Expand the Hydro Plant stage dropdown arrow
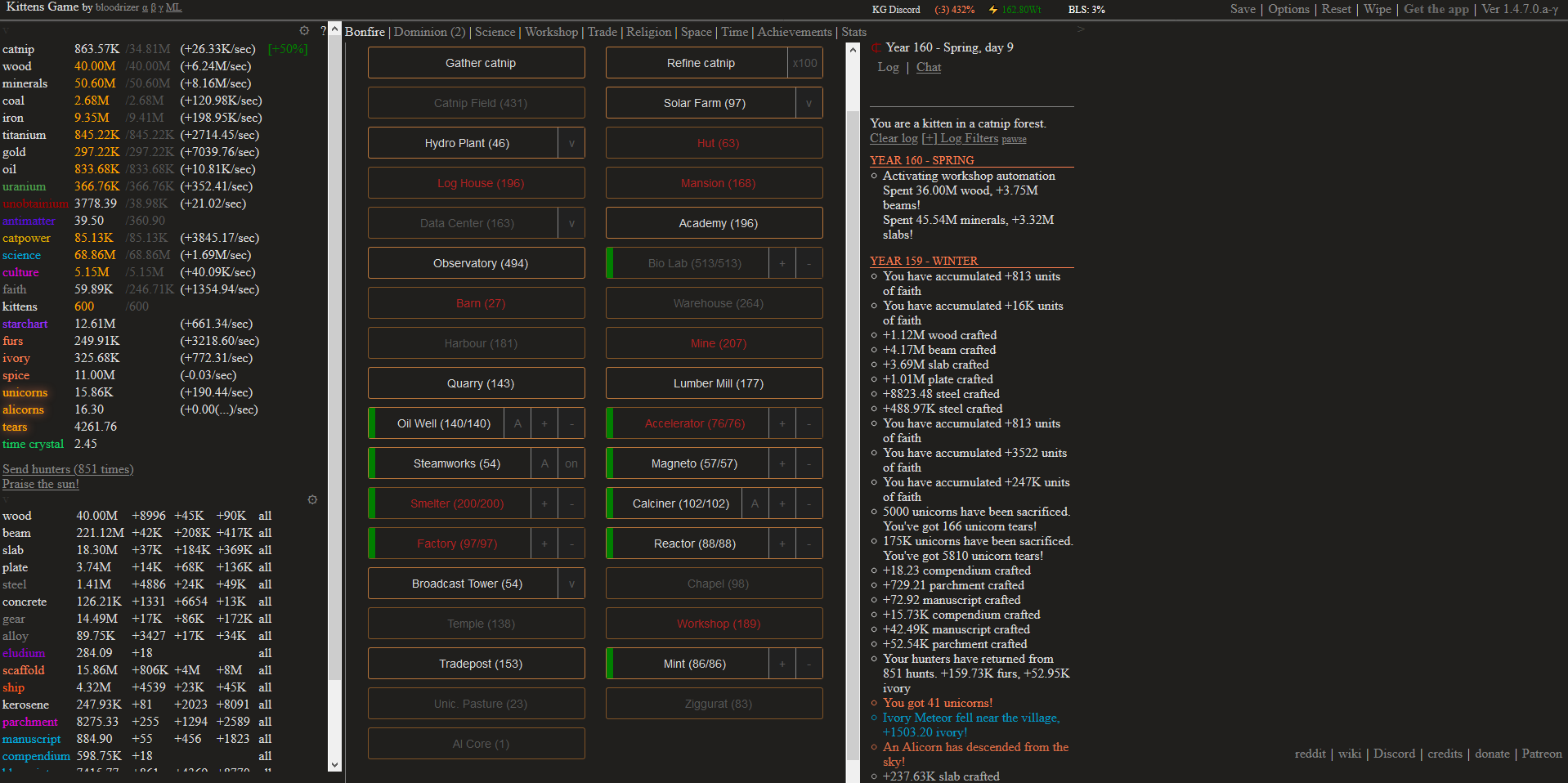Screen dimensions: 1568x783 pyautogui.click(x=571, y=143)
